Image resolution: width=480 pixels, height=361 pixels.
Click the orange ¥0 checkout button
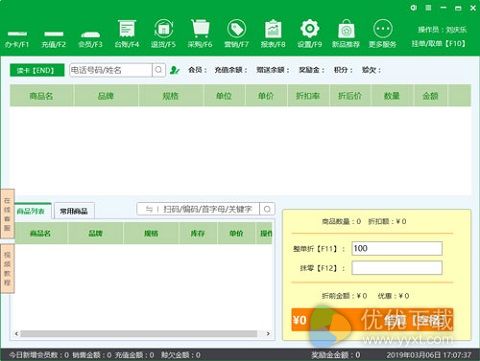[372, 320]
